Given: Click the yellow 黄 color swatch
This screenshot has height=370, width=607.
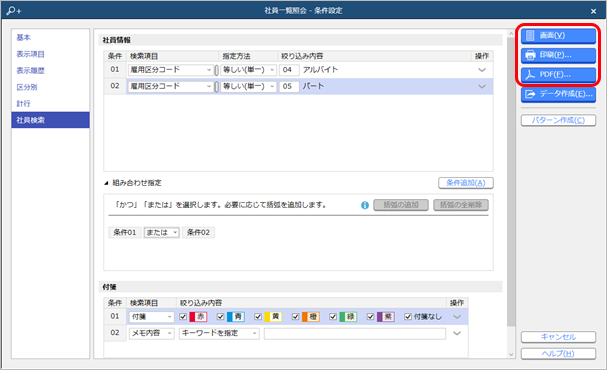Looking at the screenshot, I should coord(273,317).
